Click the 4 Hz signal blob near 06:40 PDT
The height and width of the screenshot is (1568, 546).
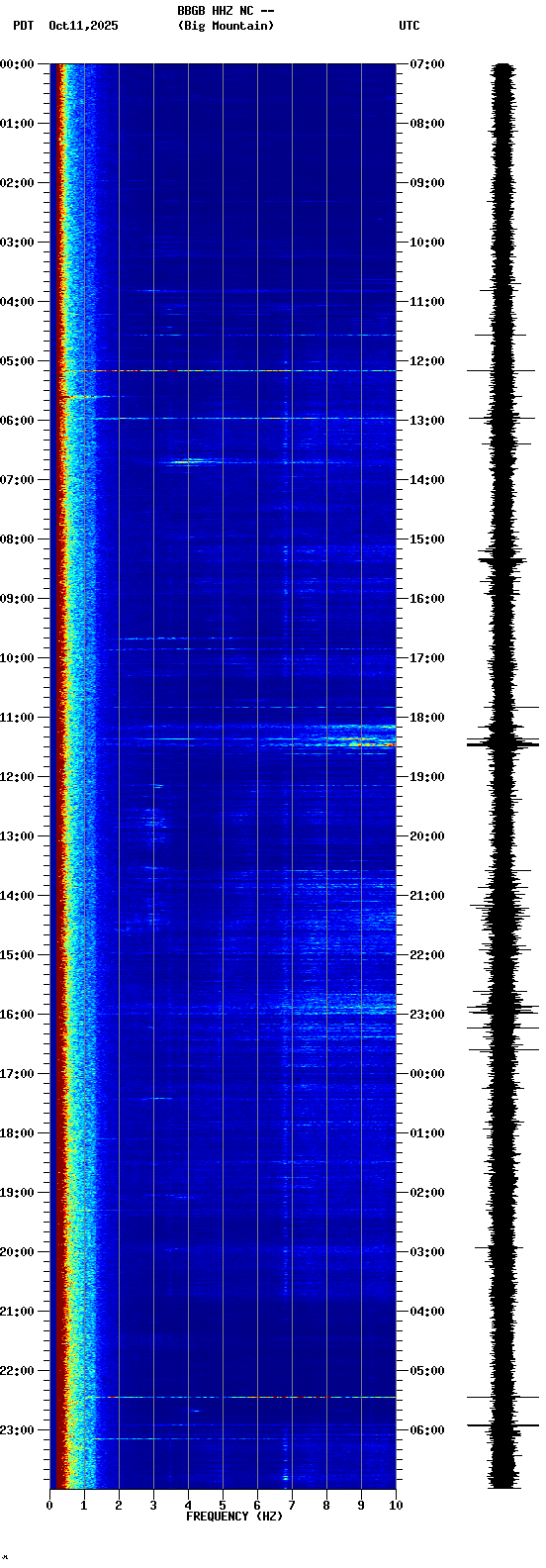[x=190, y=461]
